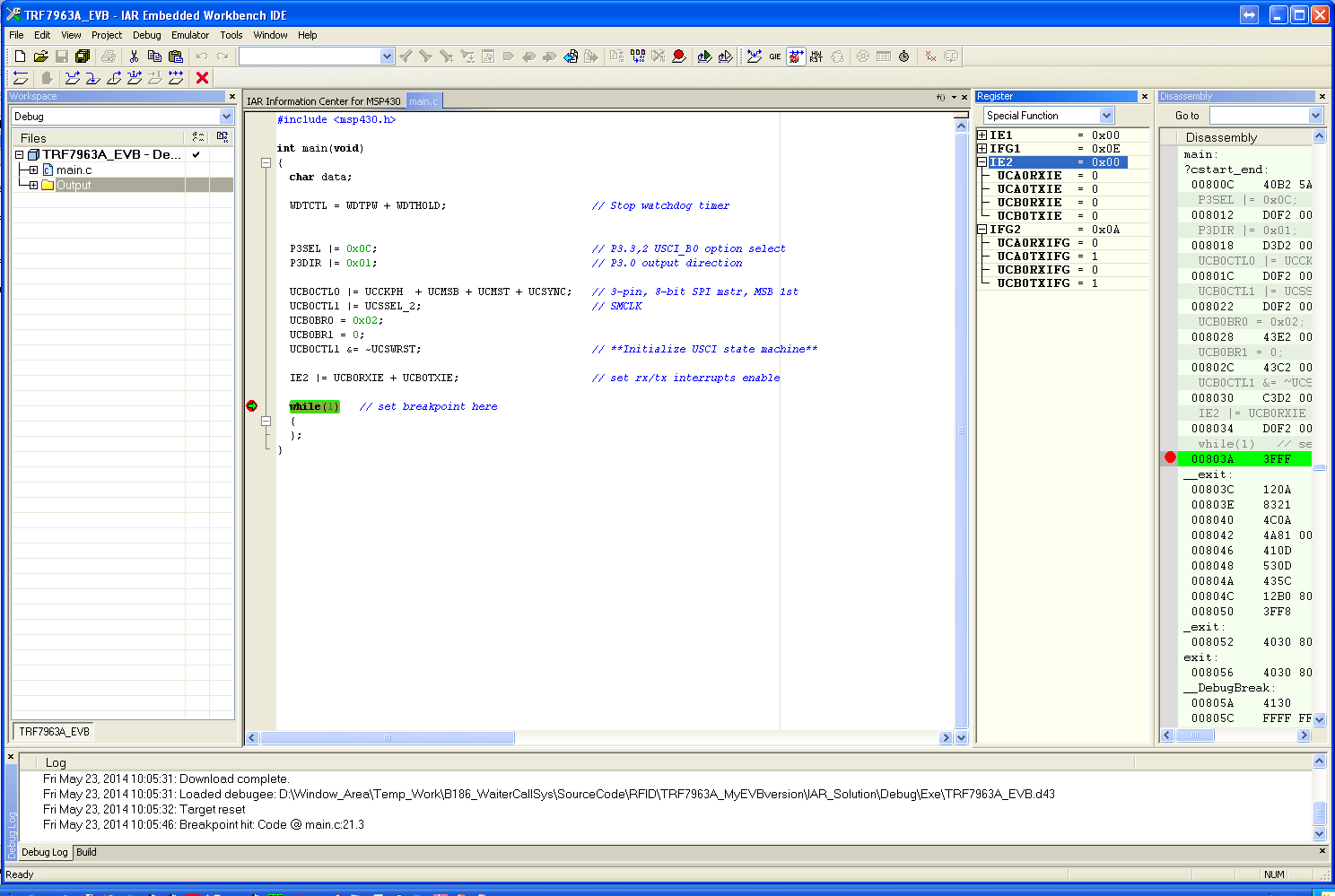Expand the main.c tree node
Image resolution: width=1335 pixels, height=896 pixels.
click(x=33, y=170)
